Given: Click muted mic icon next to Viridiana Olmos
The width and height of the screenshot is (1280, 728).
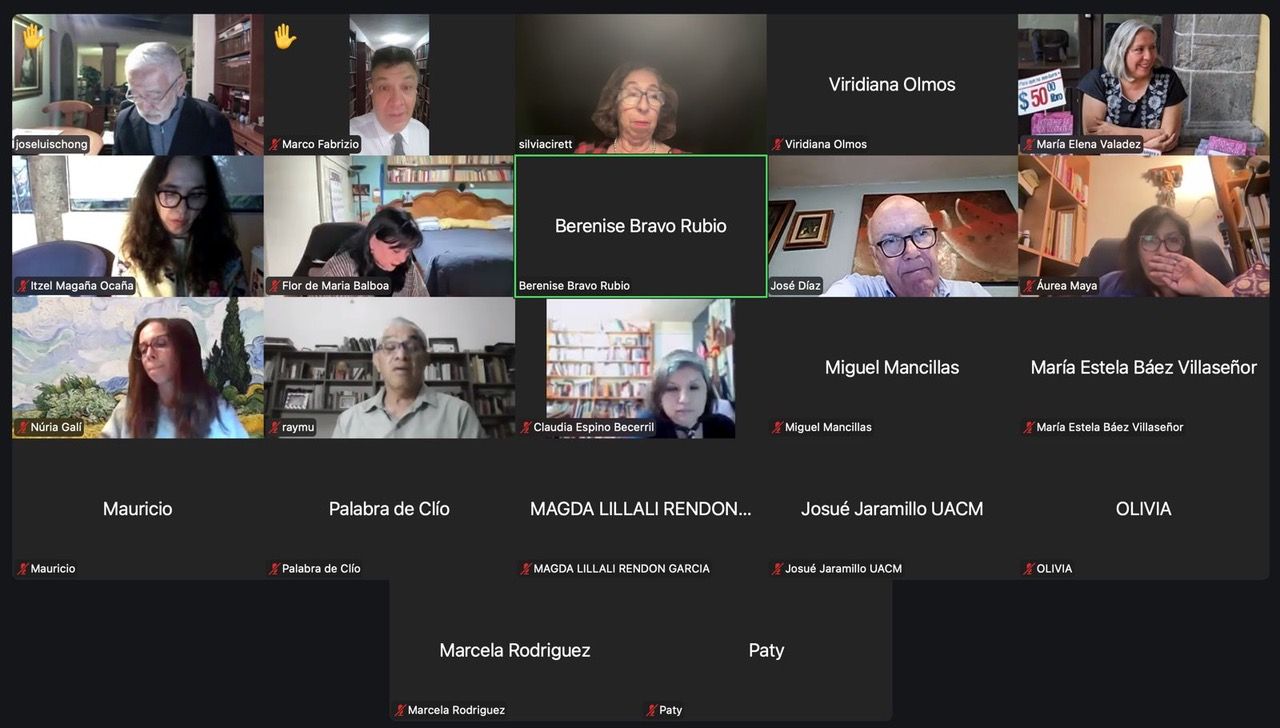Looking at the screenshot, I should point(777,145).
